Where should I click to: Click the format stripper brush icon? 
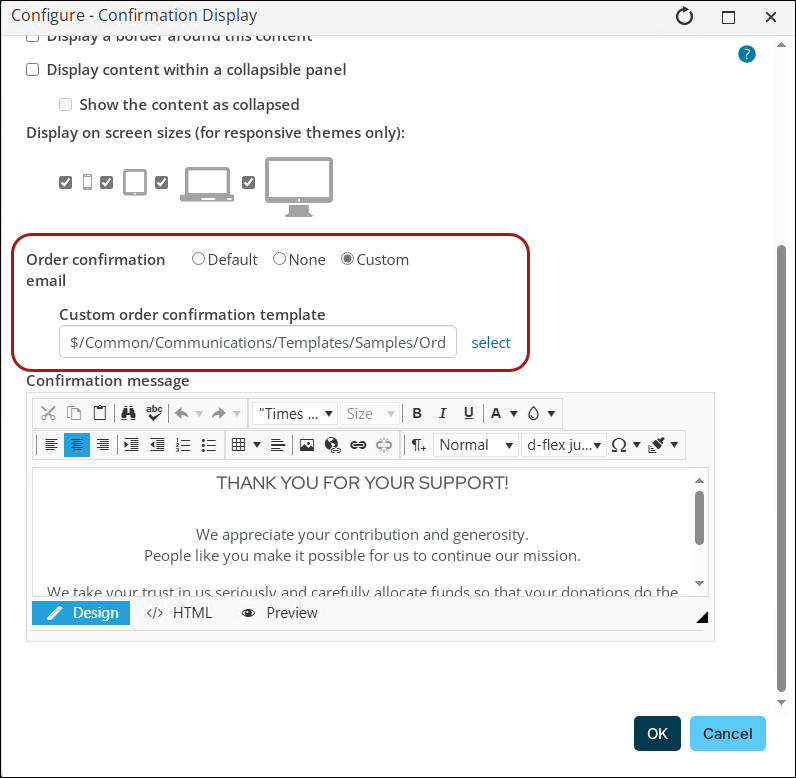coord(656,445)
